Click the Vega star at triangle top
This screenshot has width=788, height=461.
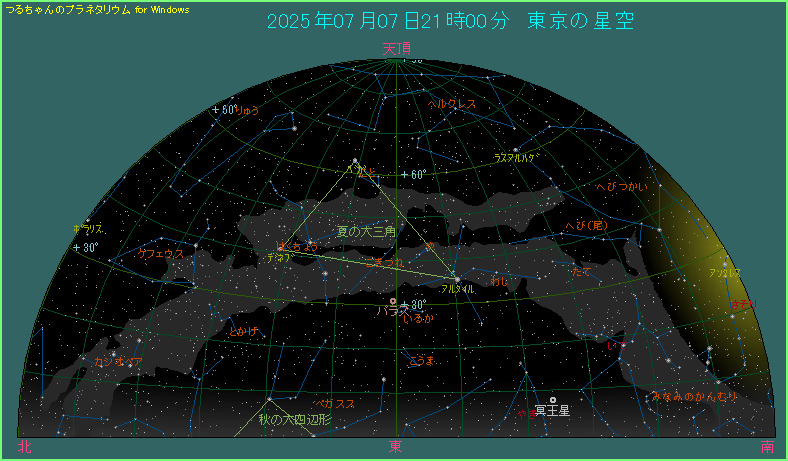pos(354,161)
